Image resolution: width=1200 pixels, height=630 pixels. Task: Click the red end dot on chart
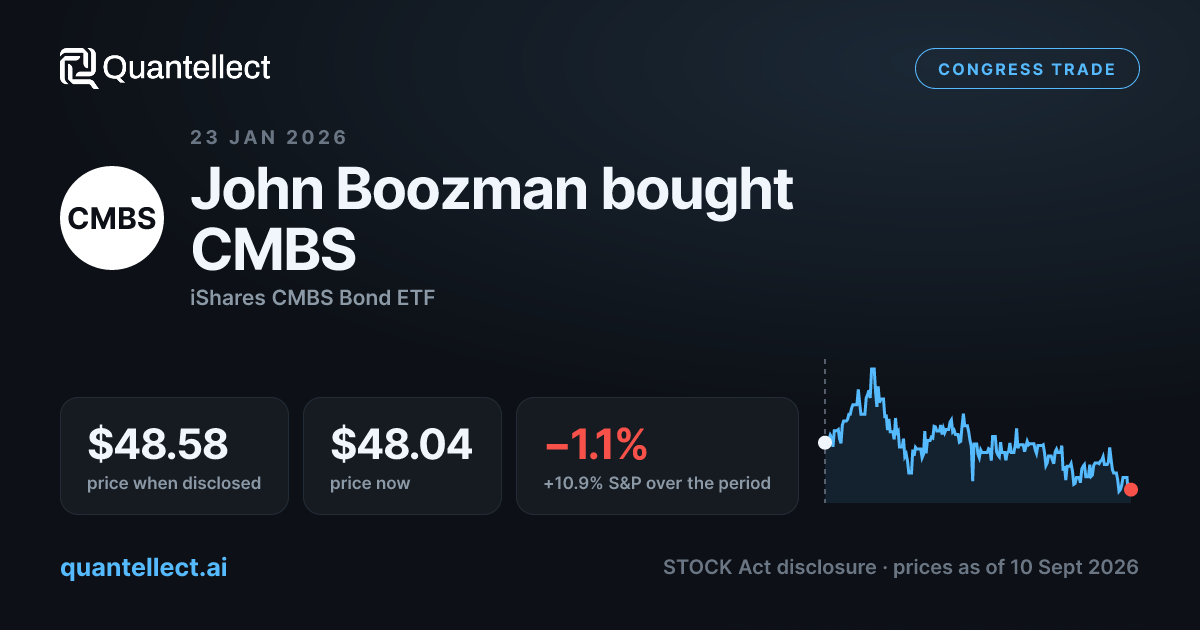(x=1131, y=489)
